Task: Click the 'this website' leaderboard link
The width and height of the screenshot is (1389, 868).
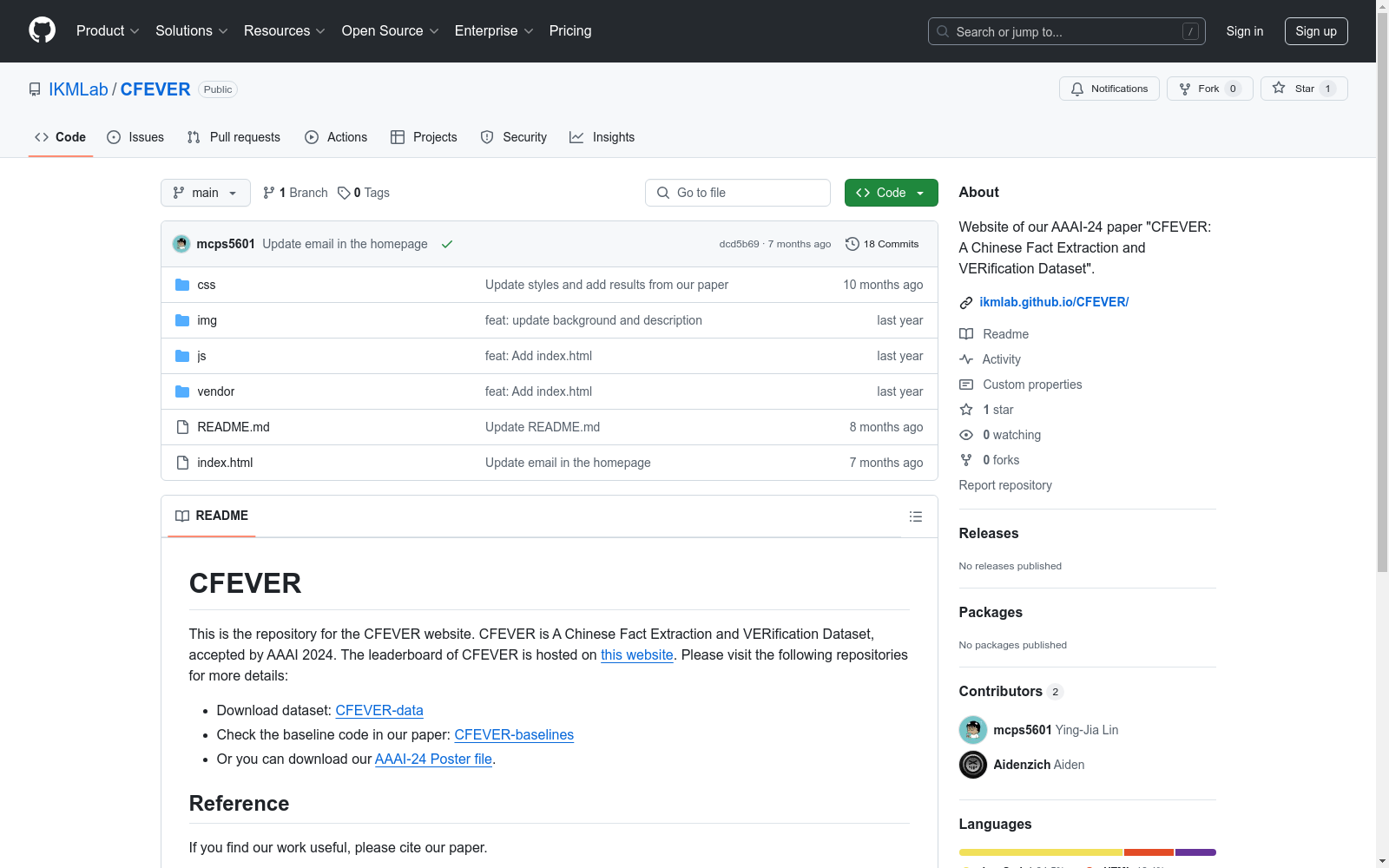Action: (x=637, y=654)
